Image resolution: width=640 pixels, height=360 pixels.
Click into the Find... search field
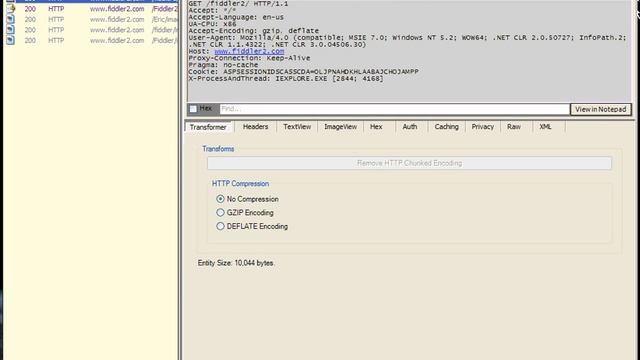(x=394, y=109)
